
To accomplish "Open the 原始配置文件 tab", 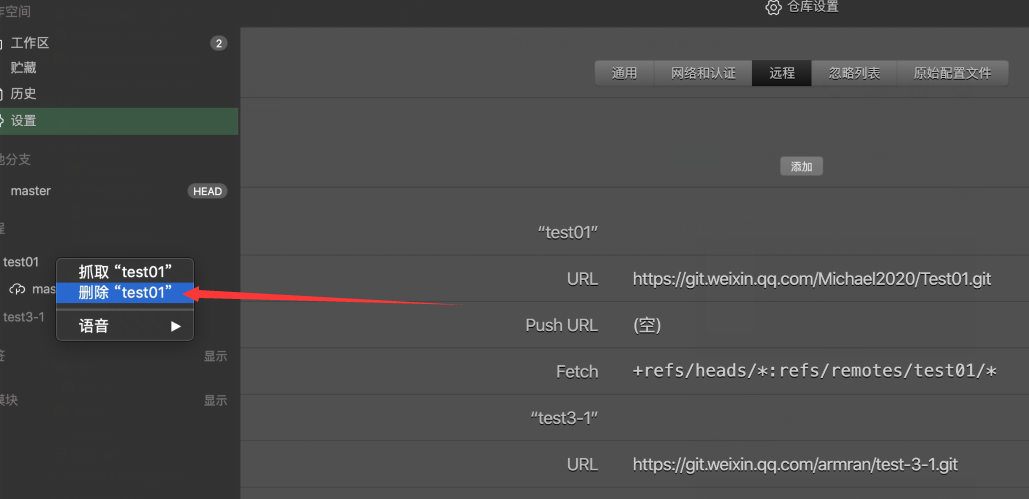I will point(952,73).
